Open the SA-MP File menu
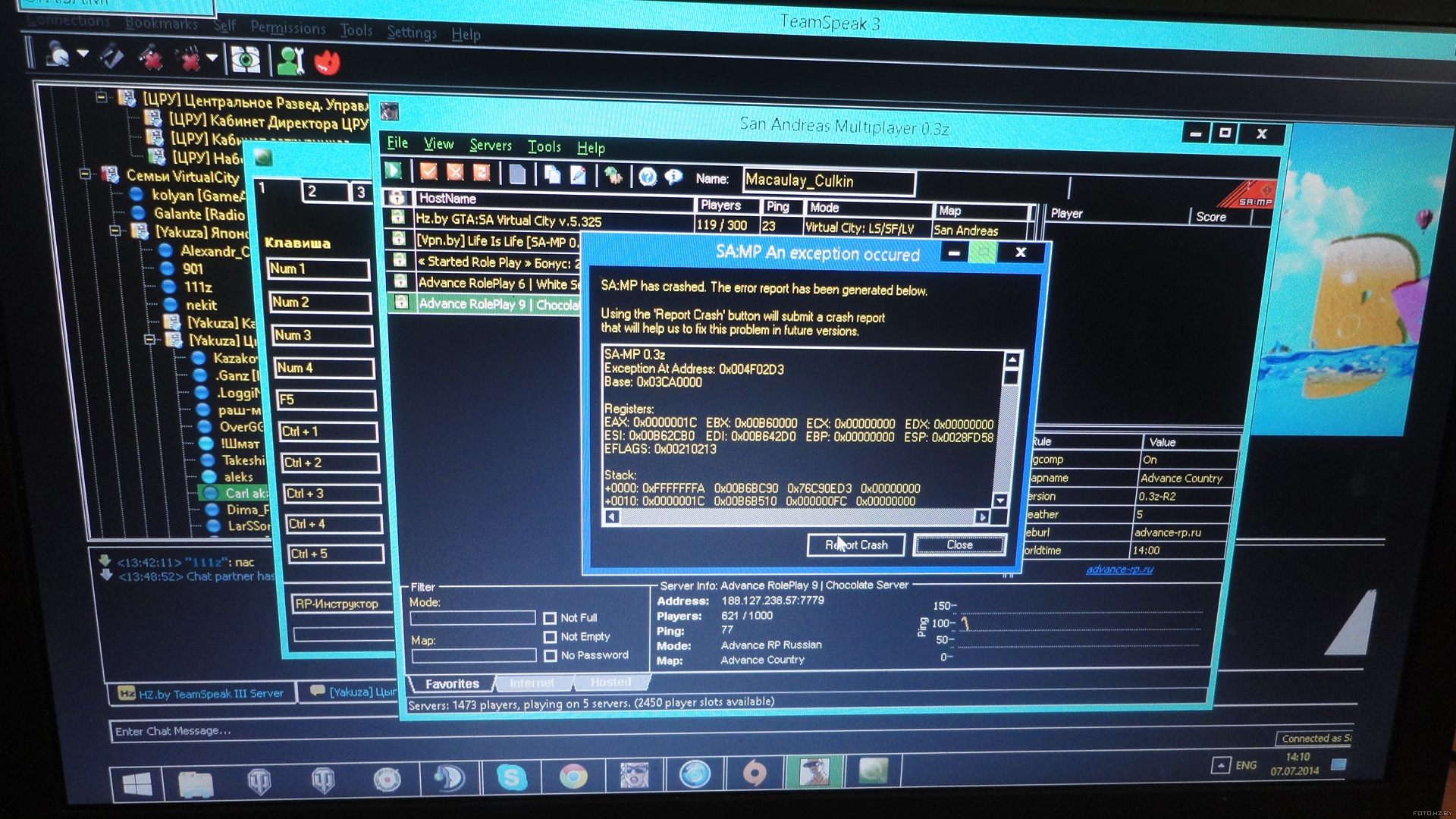This screenshot has height=819, width=1456. coord(397,143)
